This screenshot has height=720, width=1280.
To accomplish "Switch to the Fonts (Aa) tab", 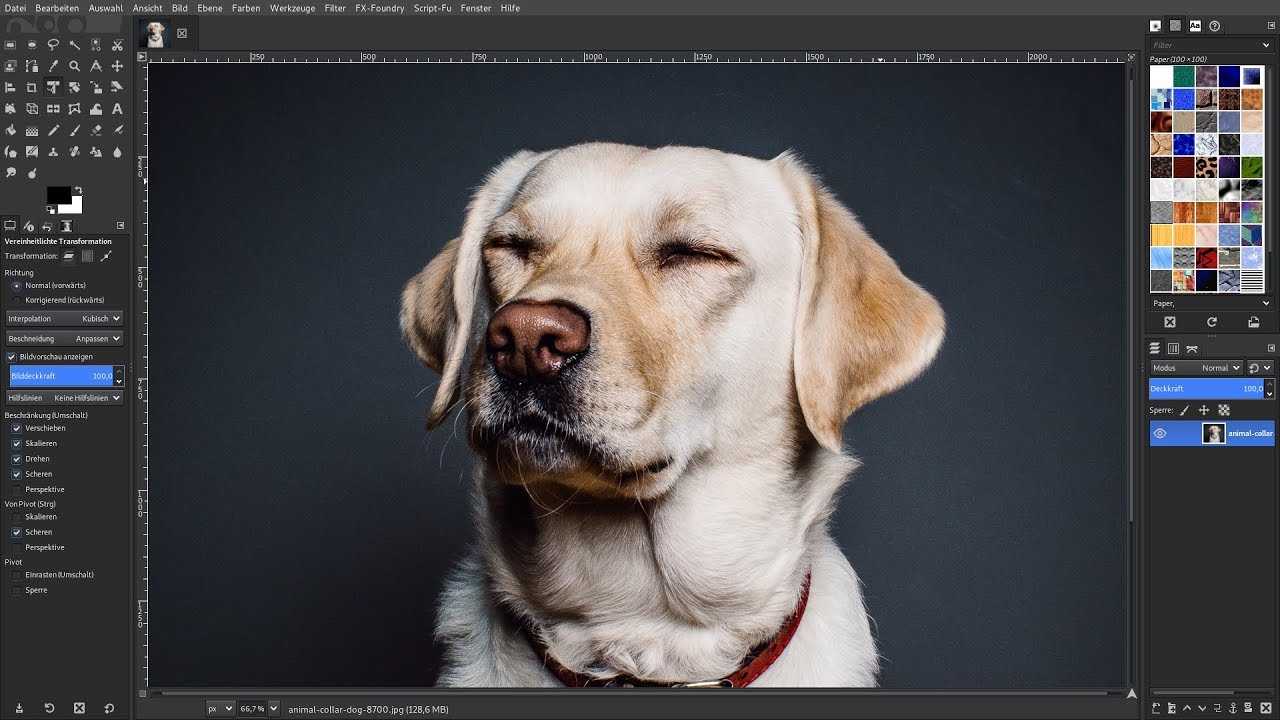I will tap(1195, 26).
